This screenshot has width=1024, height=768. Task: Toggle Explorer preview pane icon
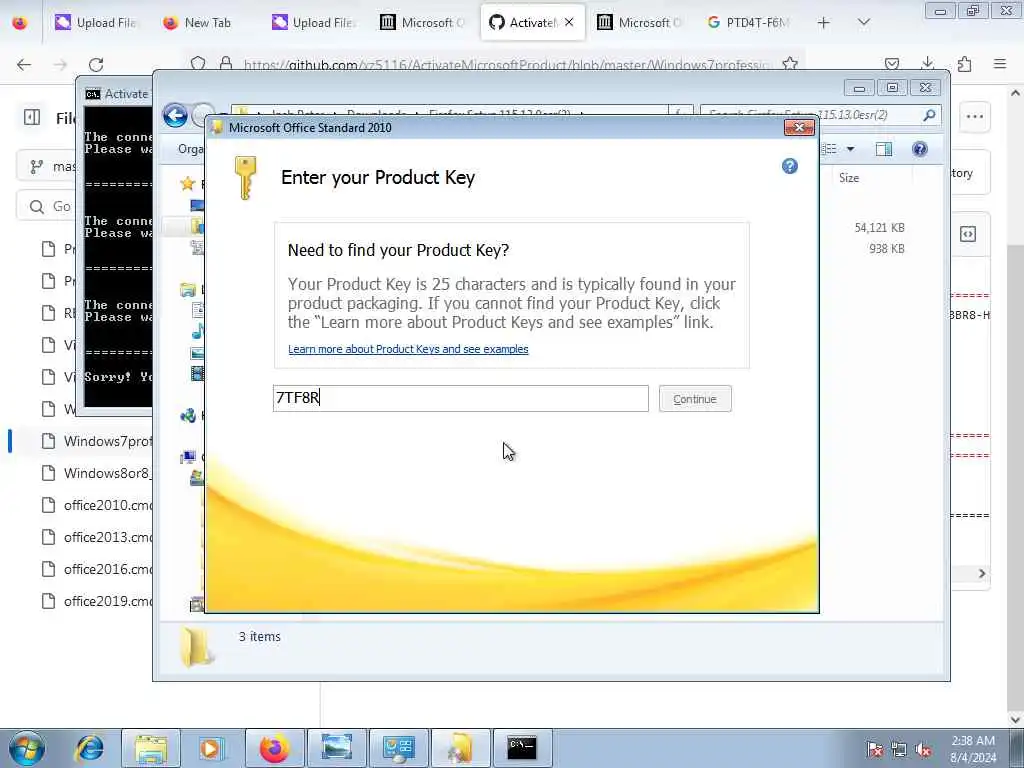pos(884,150)
